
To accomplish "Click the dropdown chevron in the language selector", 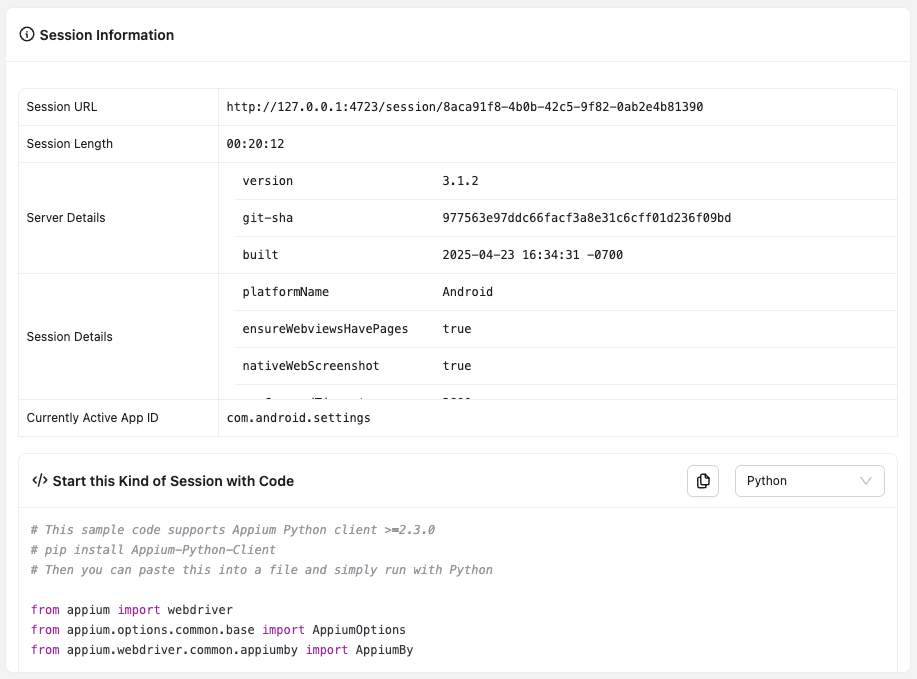I will [x=867, y=481].
